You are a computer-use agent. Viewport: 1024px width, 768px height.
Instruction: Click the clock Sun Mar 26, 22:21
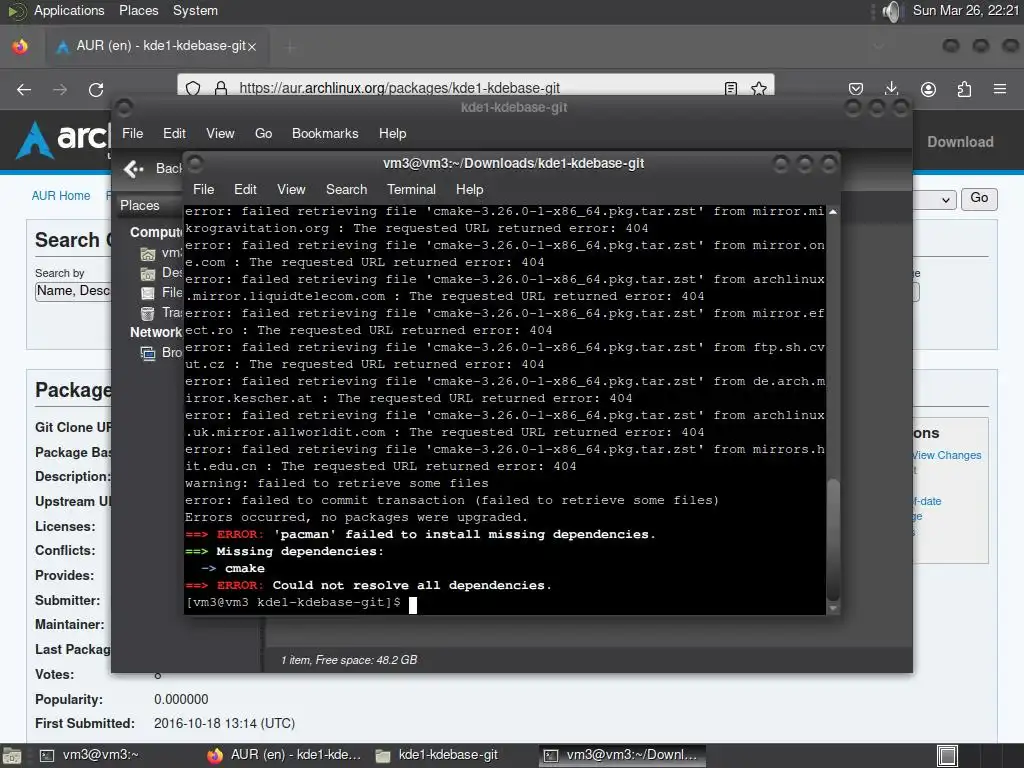[x=965, y=11]
